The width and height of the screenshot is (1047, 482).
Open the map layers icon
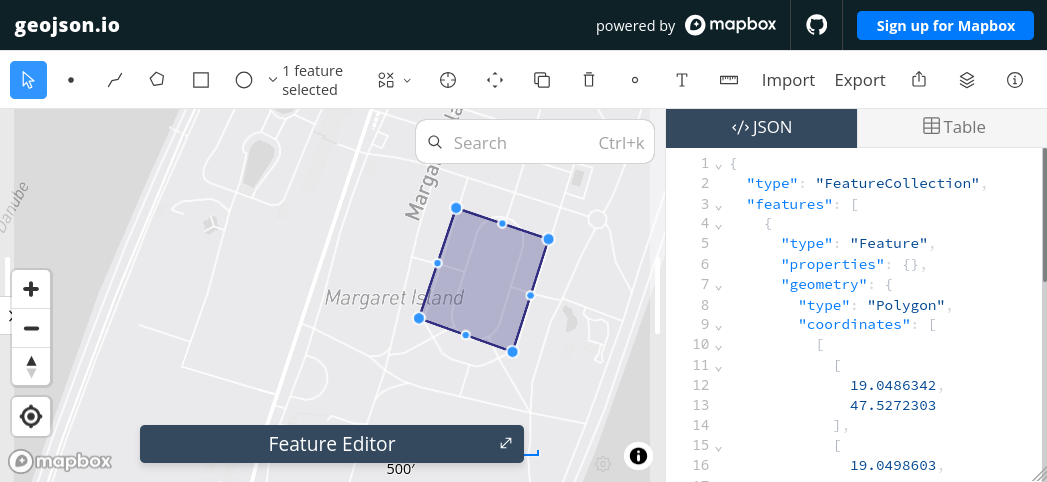click(x=967, y=80)
